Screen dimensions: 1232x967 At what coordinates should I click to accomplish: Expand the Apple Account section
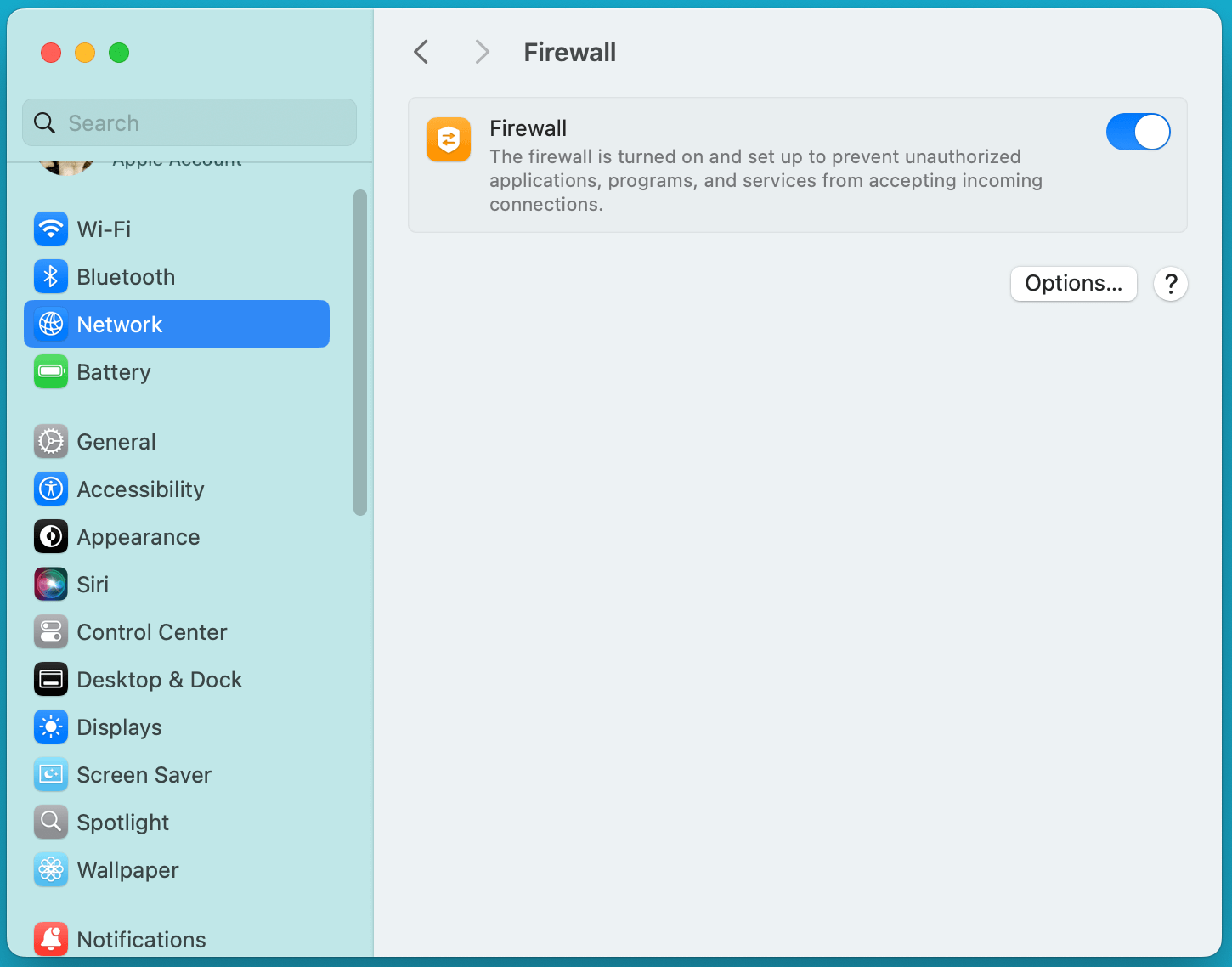[176, 160]
